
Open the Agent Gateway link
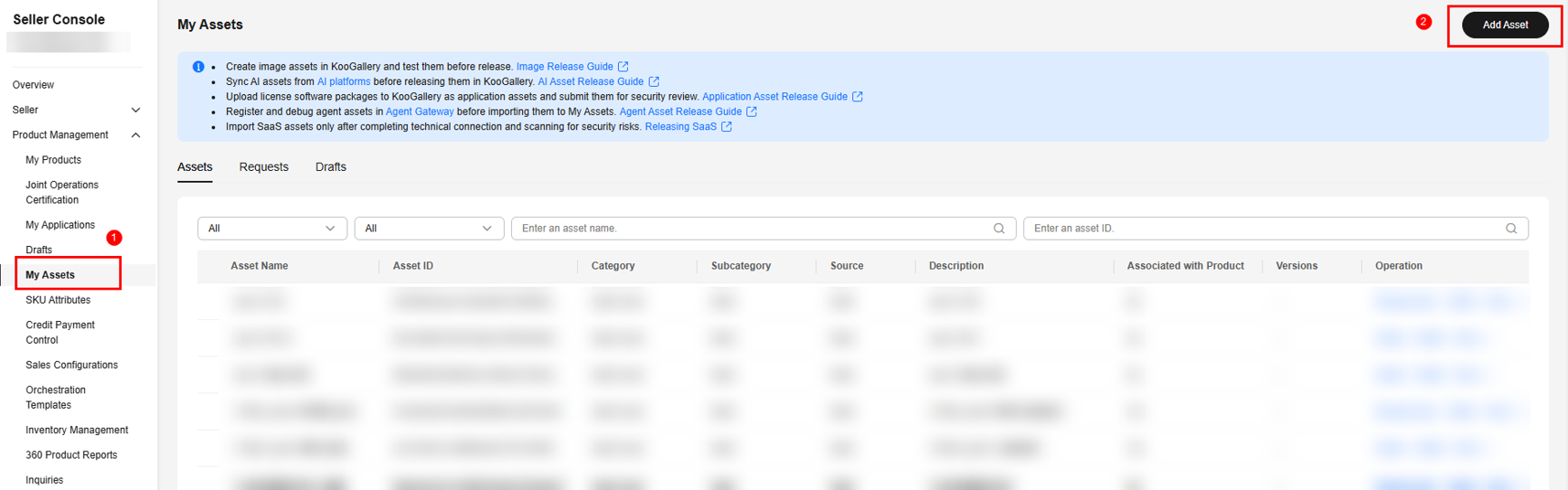click(x=420, y=112)
